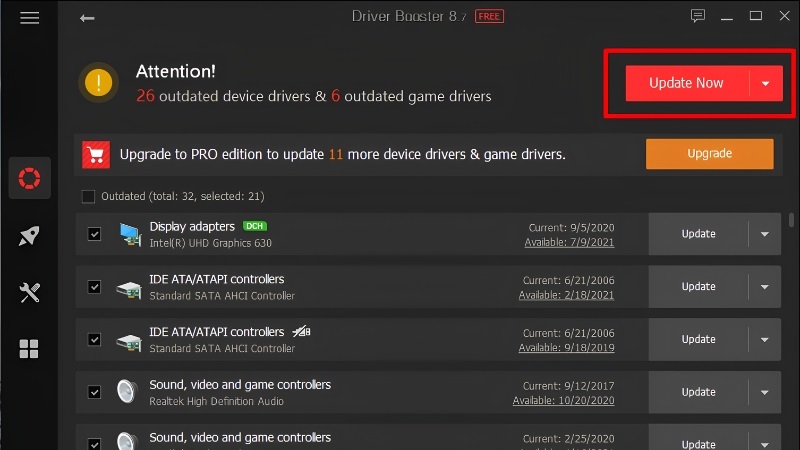800x450 pixels.
Task: Open the Available: 10/20/2020 link
Action: click(563, 401)
